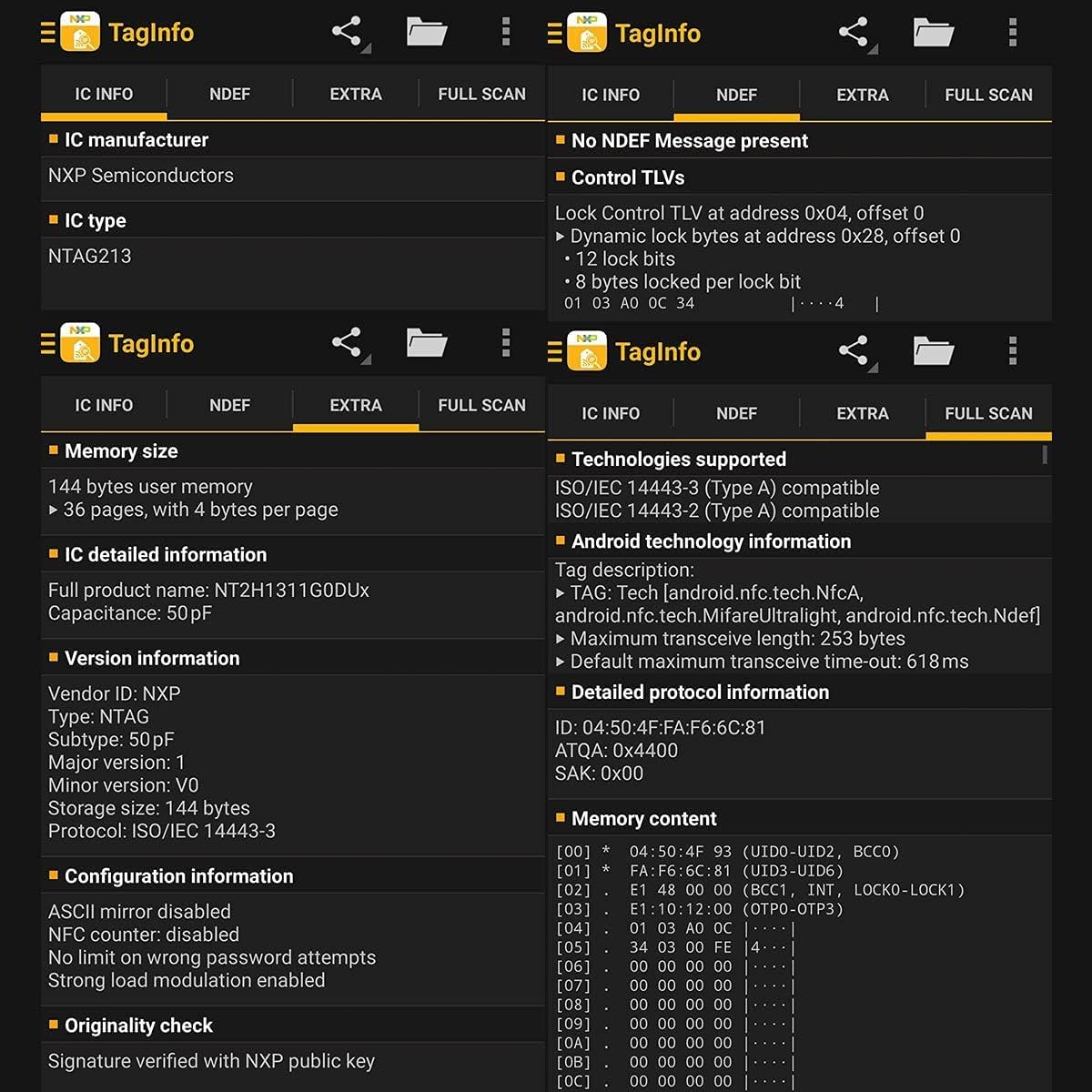Tap TagInfo app logo above IC manufacturer
Viewport: 1092px width, 1092px height.
tap(80, 32)
